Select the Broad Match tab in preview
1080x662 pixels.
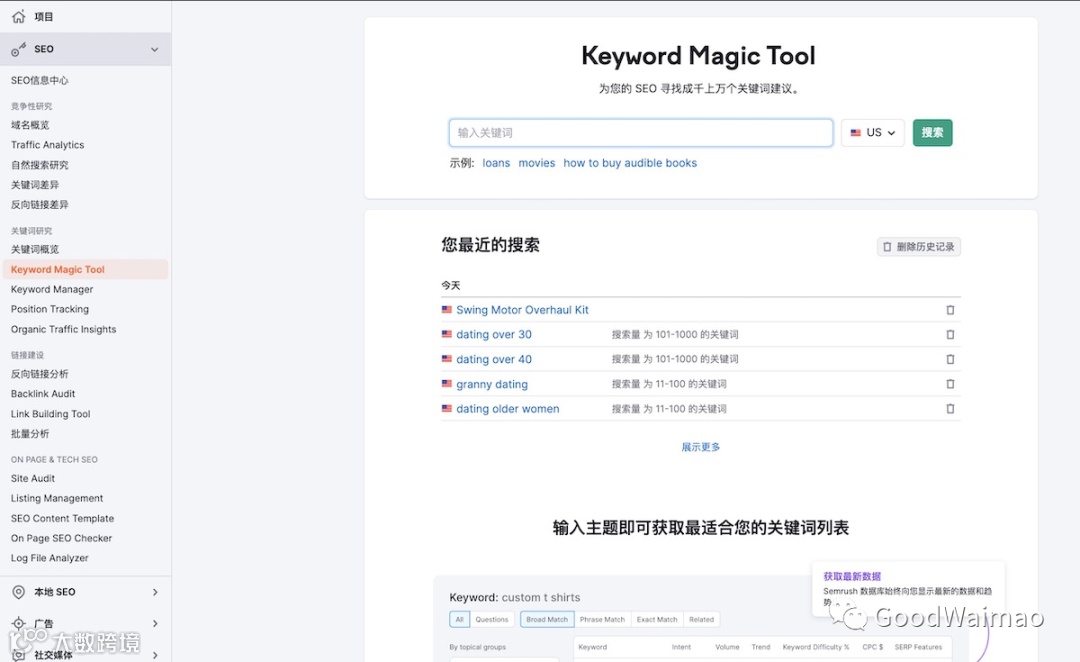pos(547,619)
